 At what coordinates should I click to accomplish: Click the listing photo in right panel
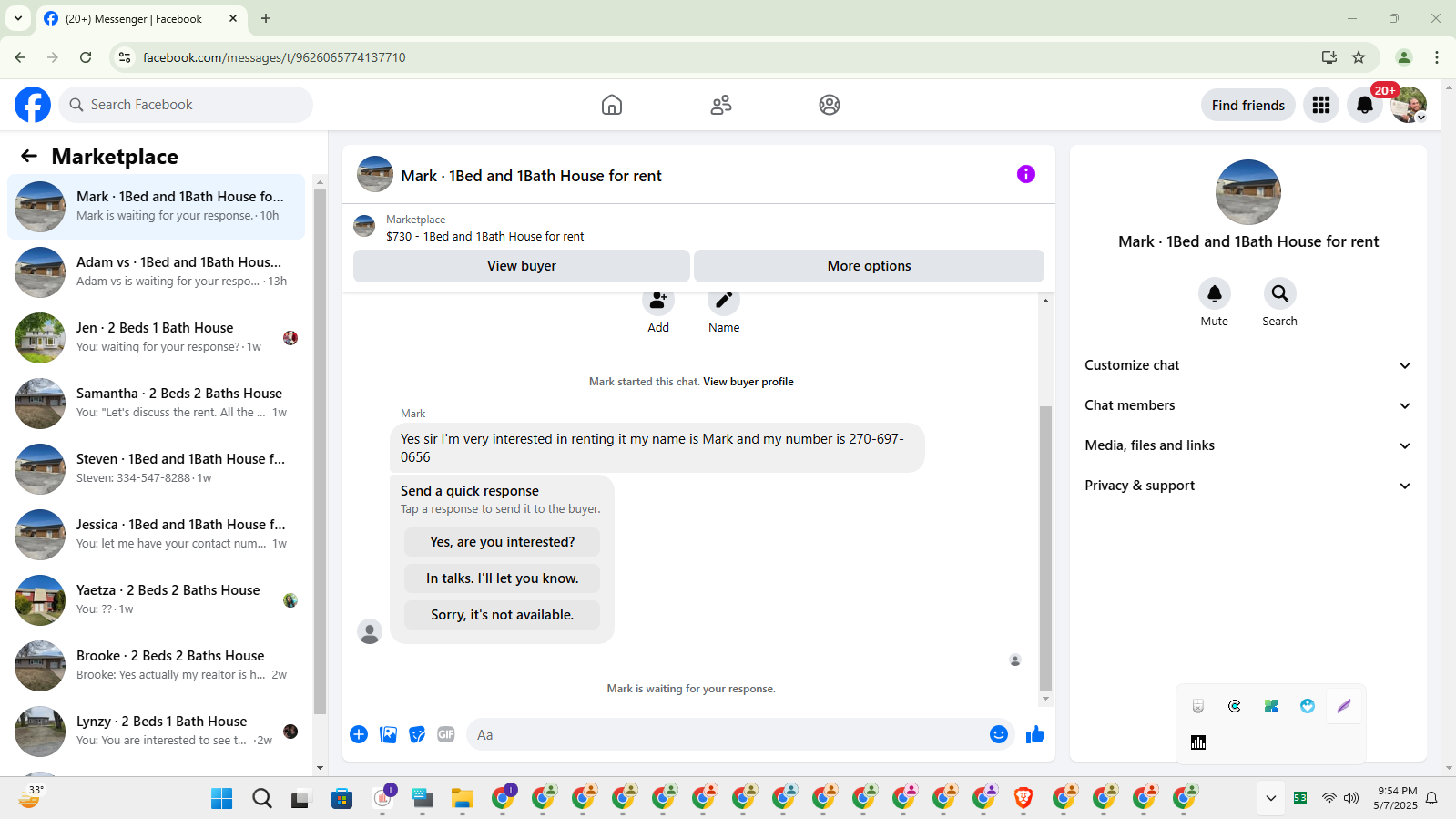1248,192
